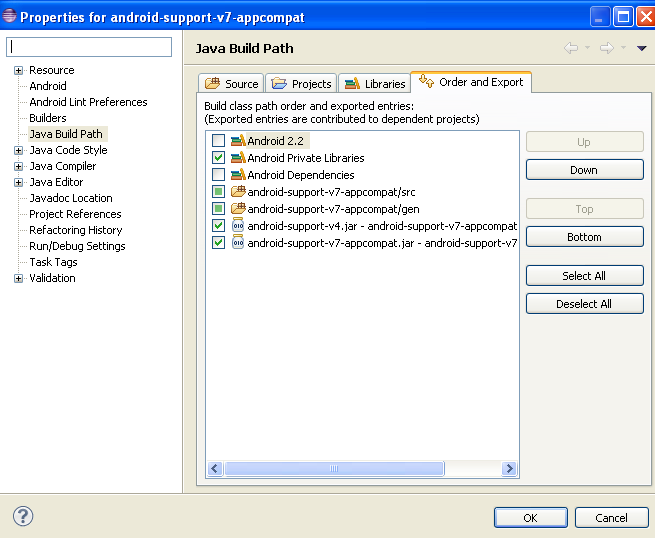Image resolution: width=655 pixels, height=538 pixels.
Task: Select Java Editor tree item label
Action: [x=56, y=182]
